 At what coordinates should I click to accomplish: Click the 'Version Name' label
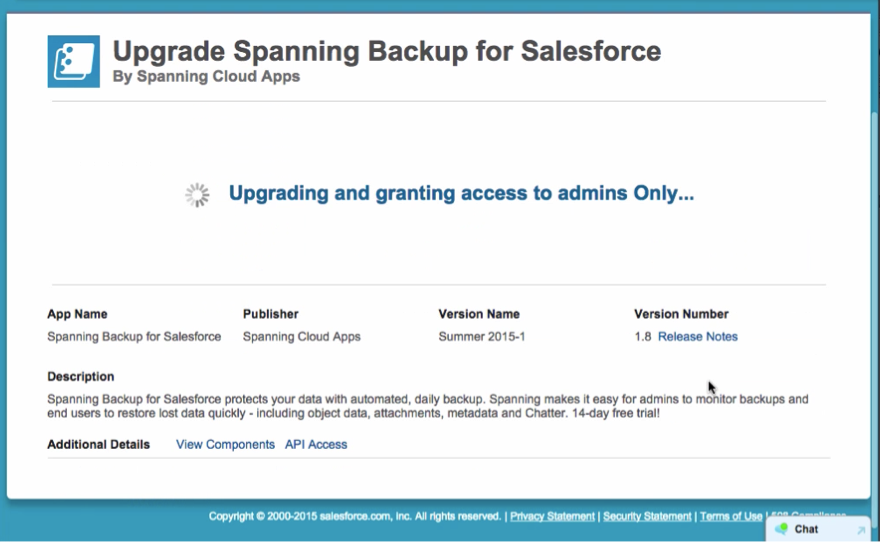[479, 314]
